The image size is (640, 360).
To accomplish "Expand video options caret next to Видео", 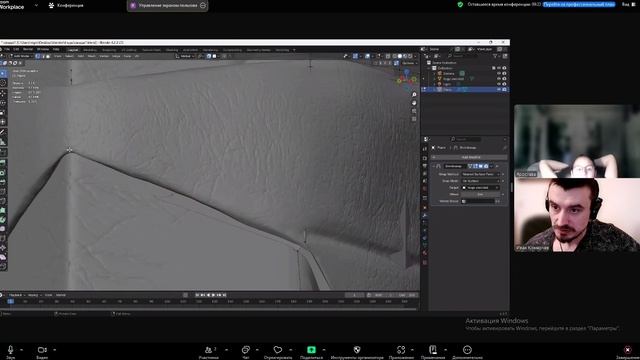I will [x=54, y=350].
